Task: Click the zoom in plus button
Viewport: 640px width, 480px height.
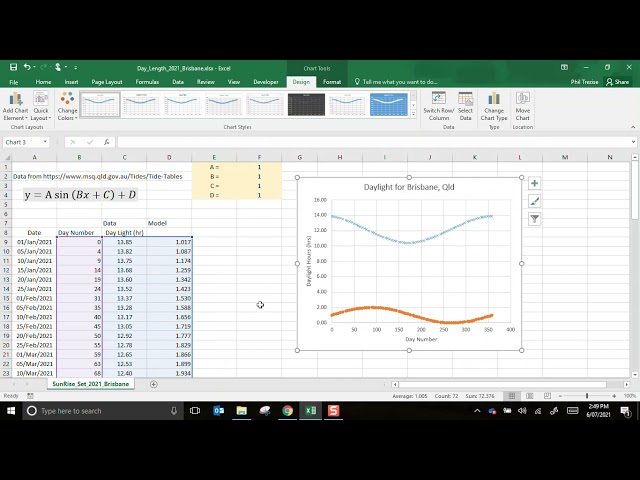Action: [614, 396]
